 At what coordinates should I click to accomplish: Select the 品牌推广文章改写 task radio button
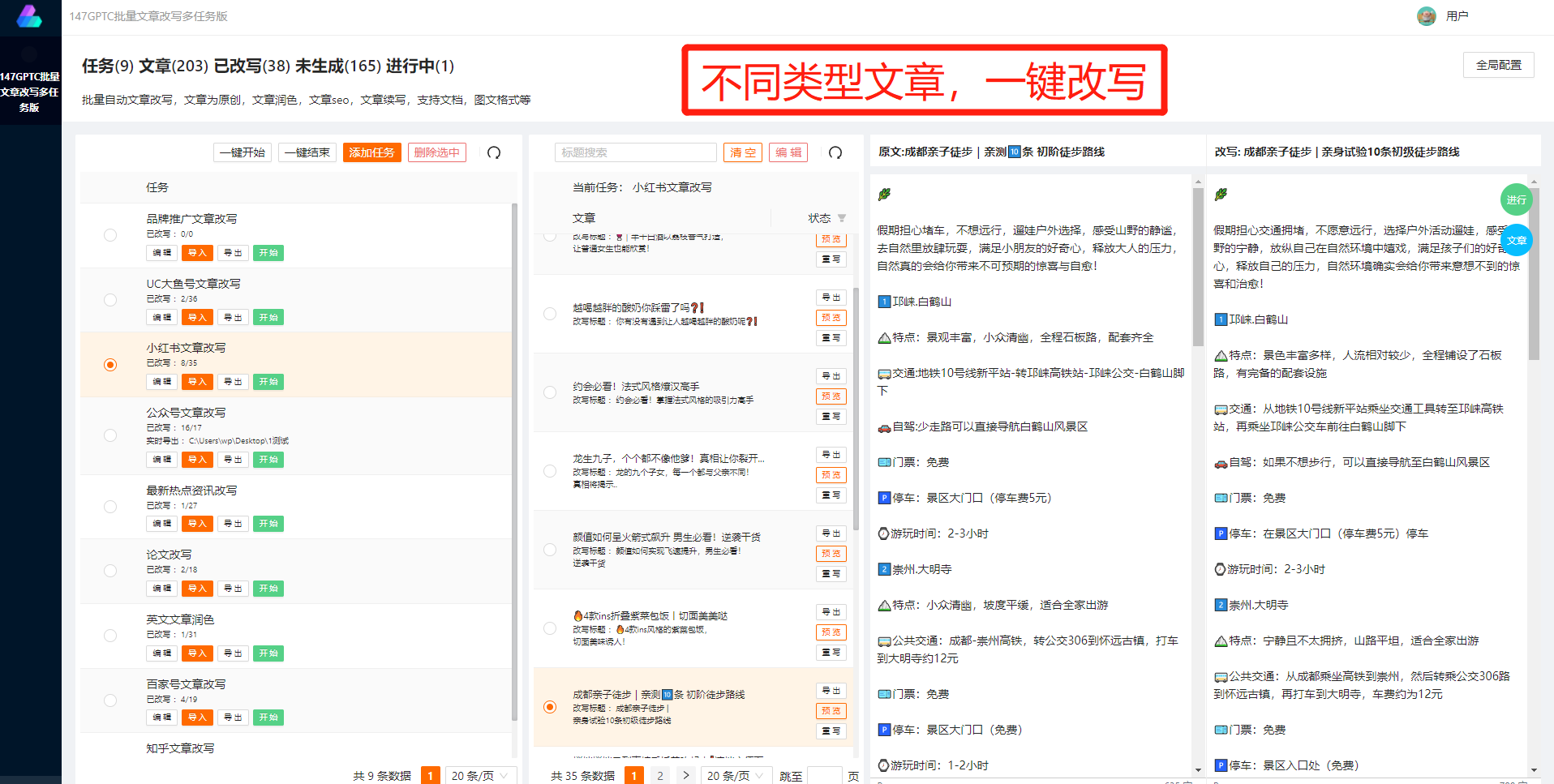(110, 234)
